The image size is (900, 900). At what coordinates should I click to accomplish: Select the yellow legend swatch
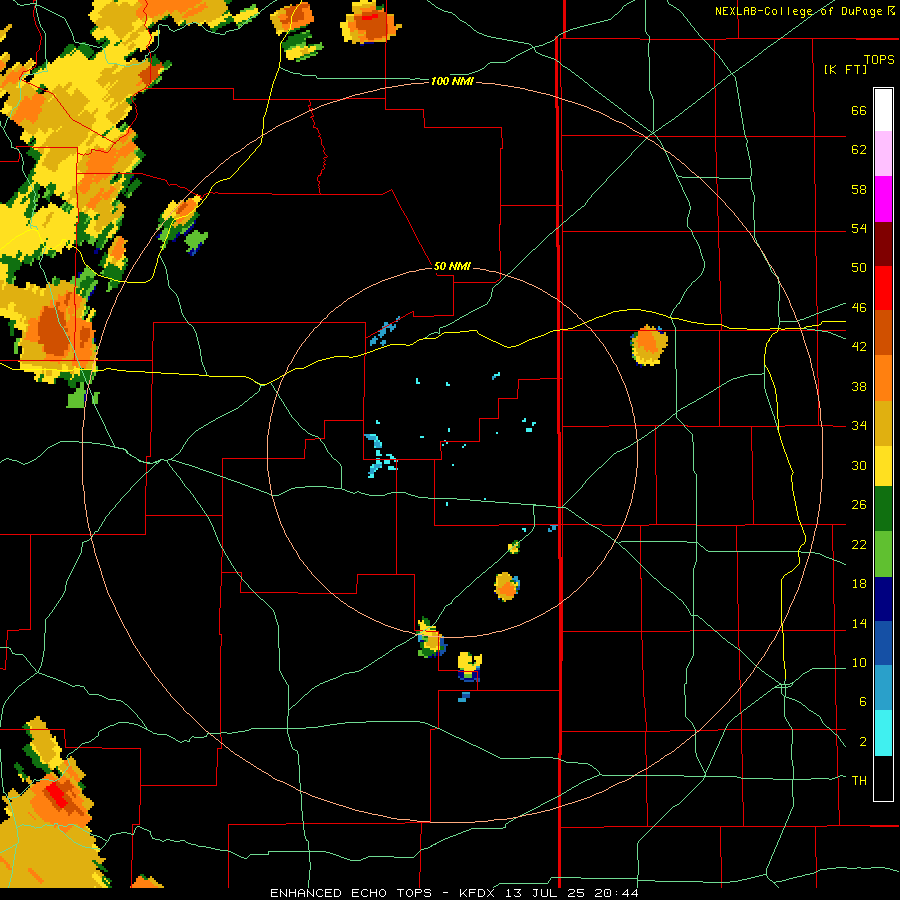point(883,465)
